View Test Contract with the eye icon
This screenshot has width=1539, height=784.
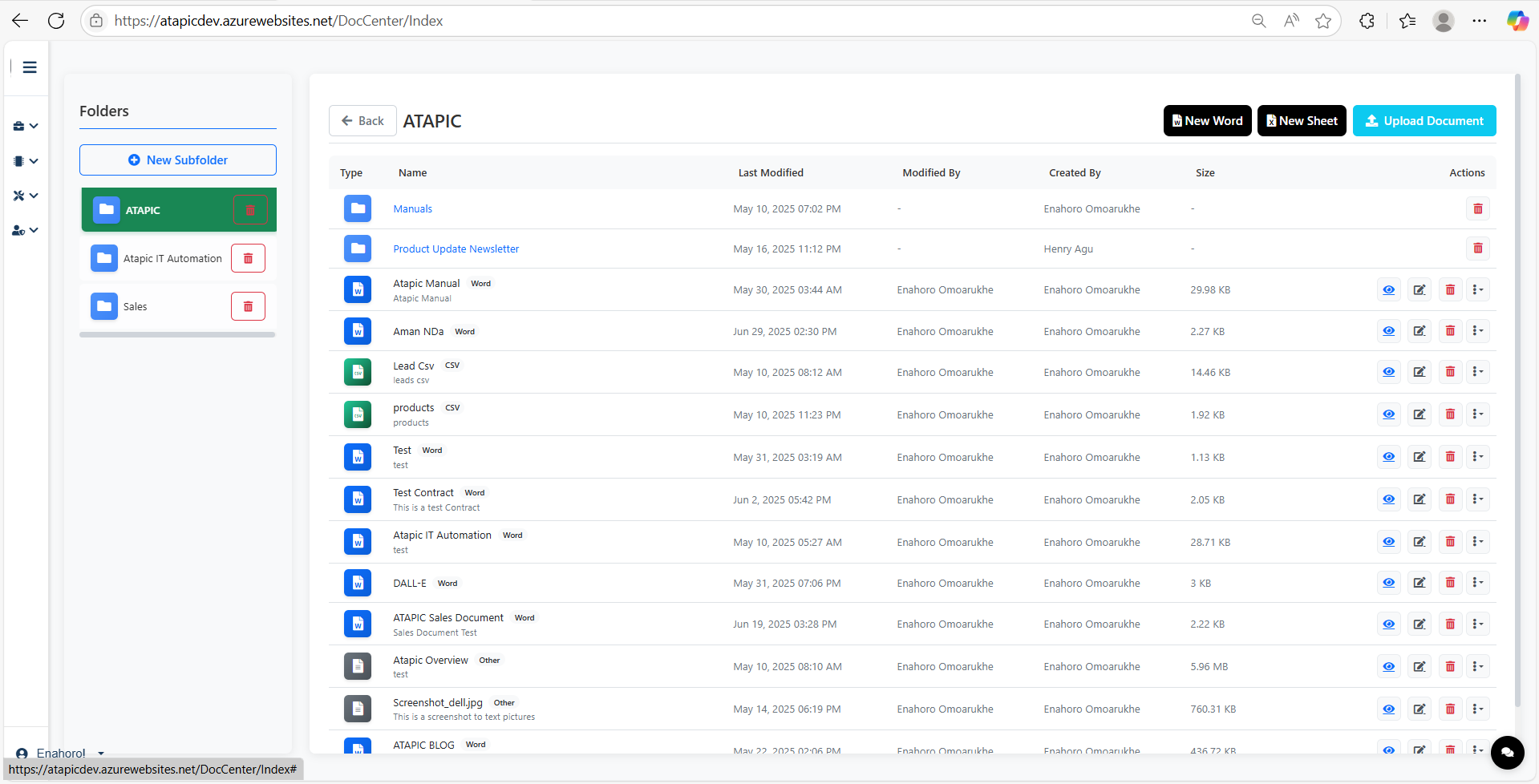click(x=1389, y=499)
